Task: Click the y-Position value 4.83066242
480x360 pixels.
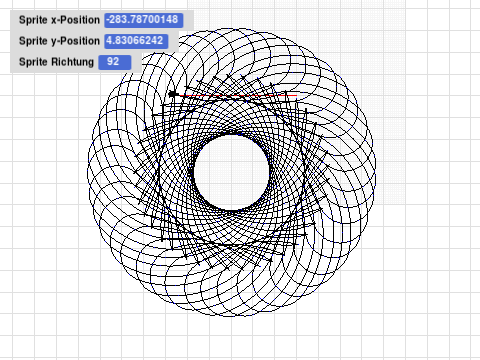Action: coord(136,41)
